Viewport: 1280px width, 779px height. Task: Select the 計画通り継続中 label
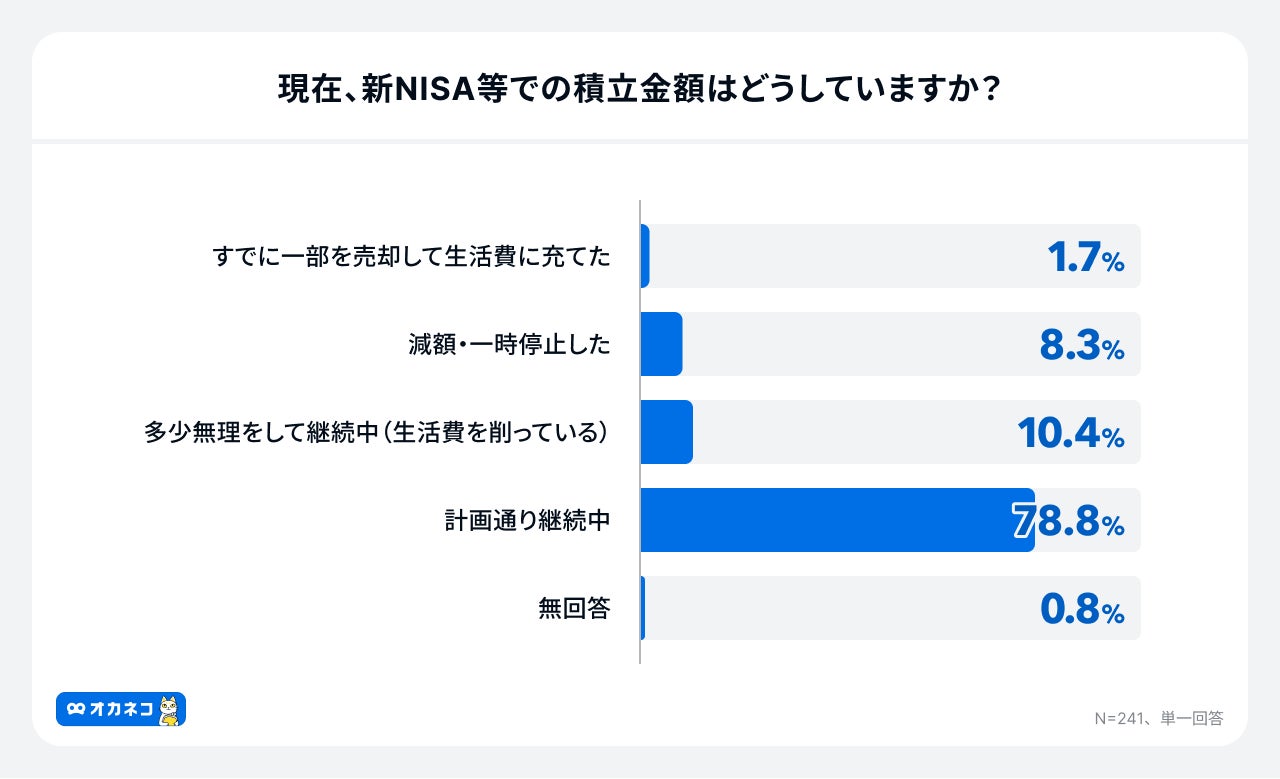point(527,521)
